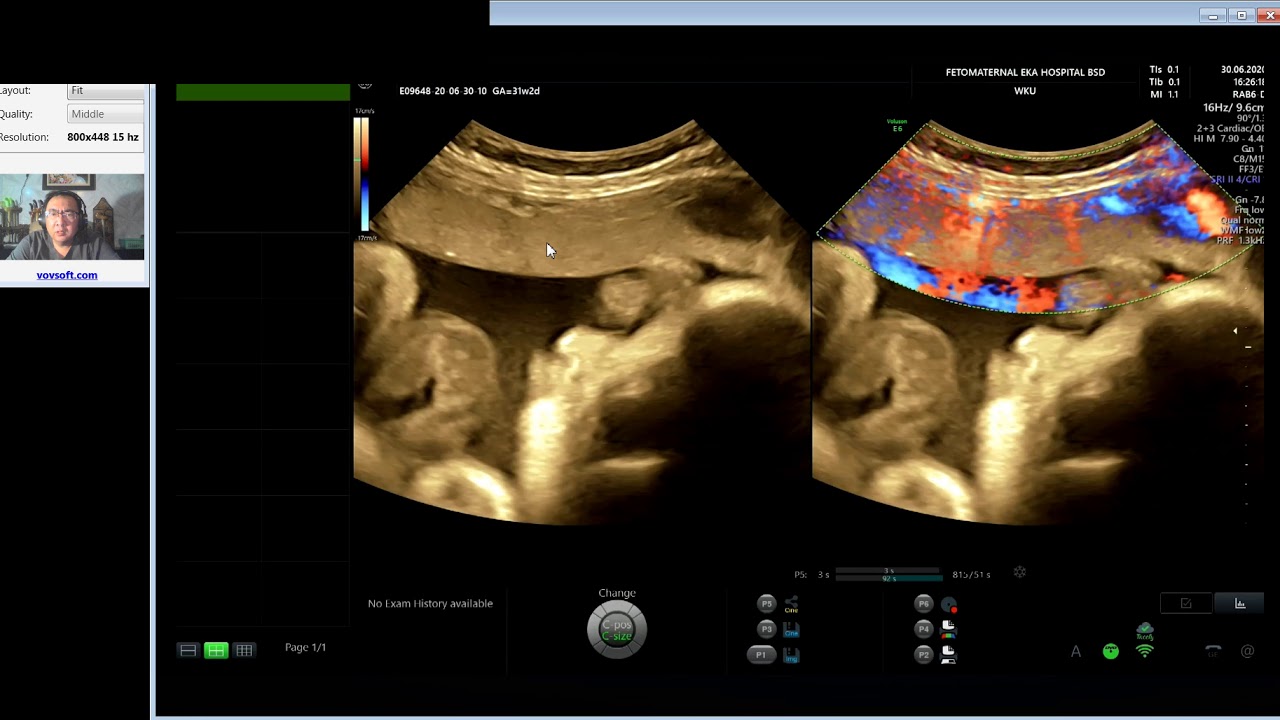Click the green highlighted clipboard slot

263,92
